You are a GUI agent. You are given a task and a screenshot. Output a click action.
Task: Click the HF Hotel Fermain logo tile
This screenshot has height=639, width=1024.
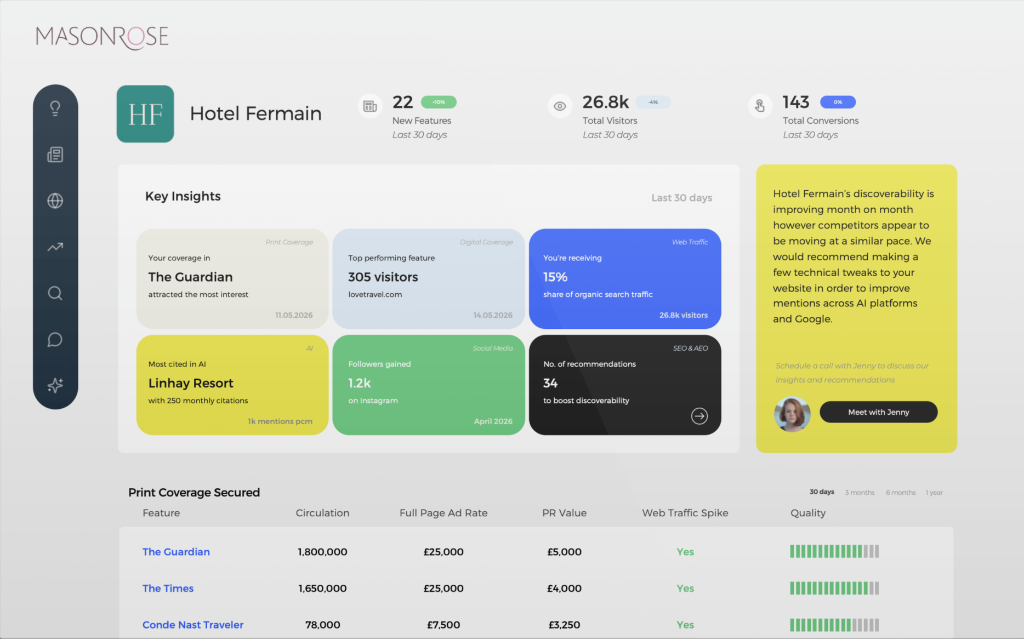[x=145, y=114]
